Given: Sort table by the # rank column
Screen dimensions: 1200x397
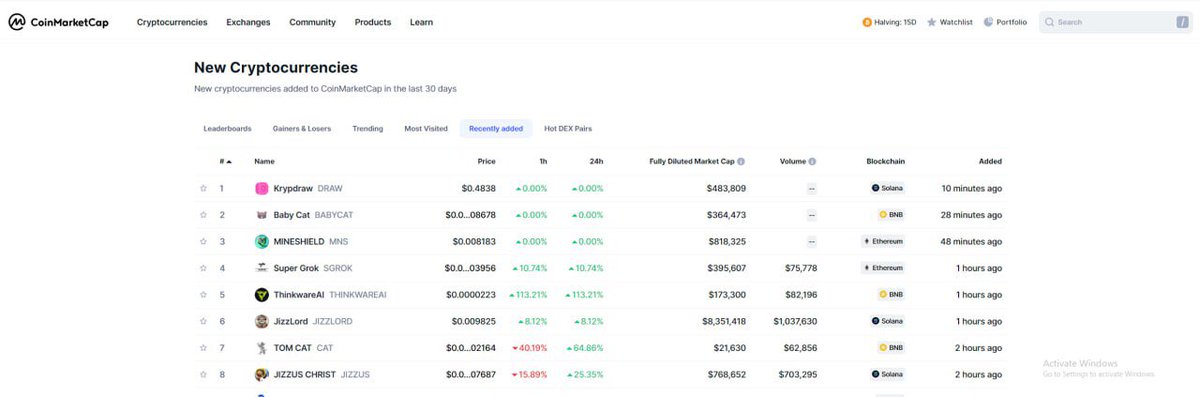Looking at the screenshot, I should 226,161.
